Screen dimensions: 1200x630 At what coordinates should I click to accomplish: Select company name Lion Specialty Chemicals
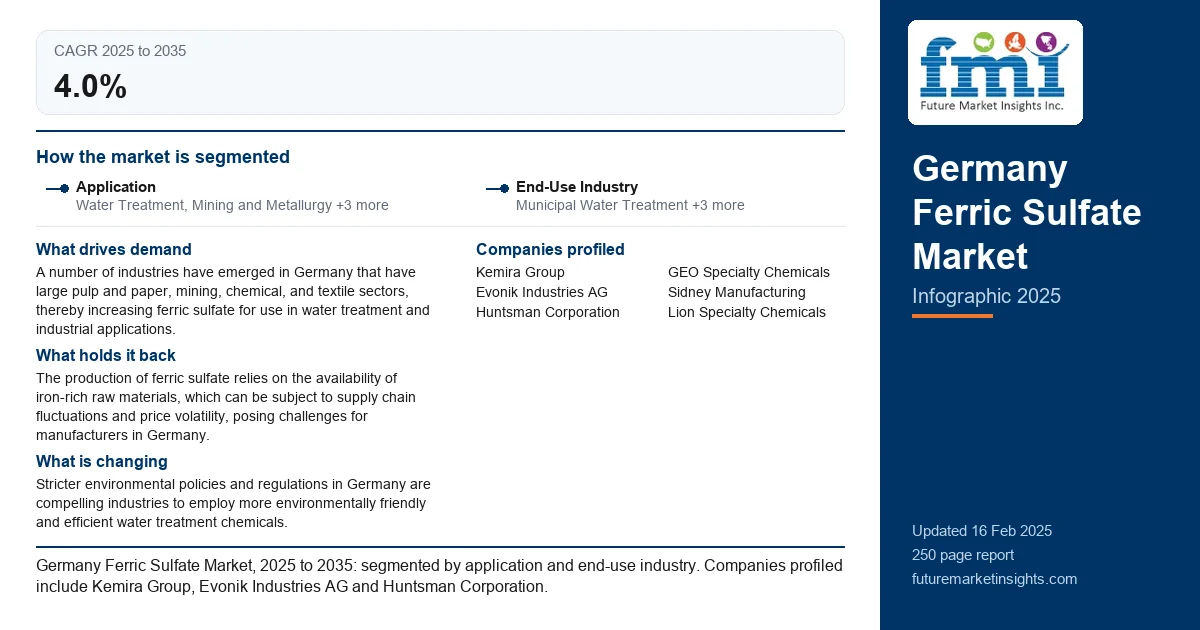747,312
